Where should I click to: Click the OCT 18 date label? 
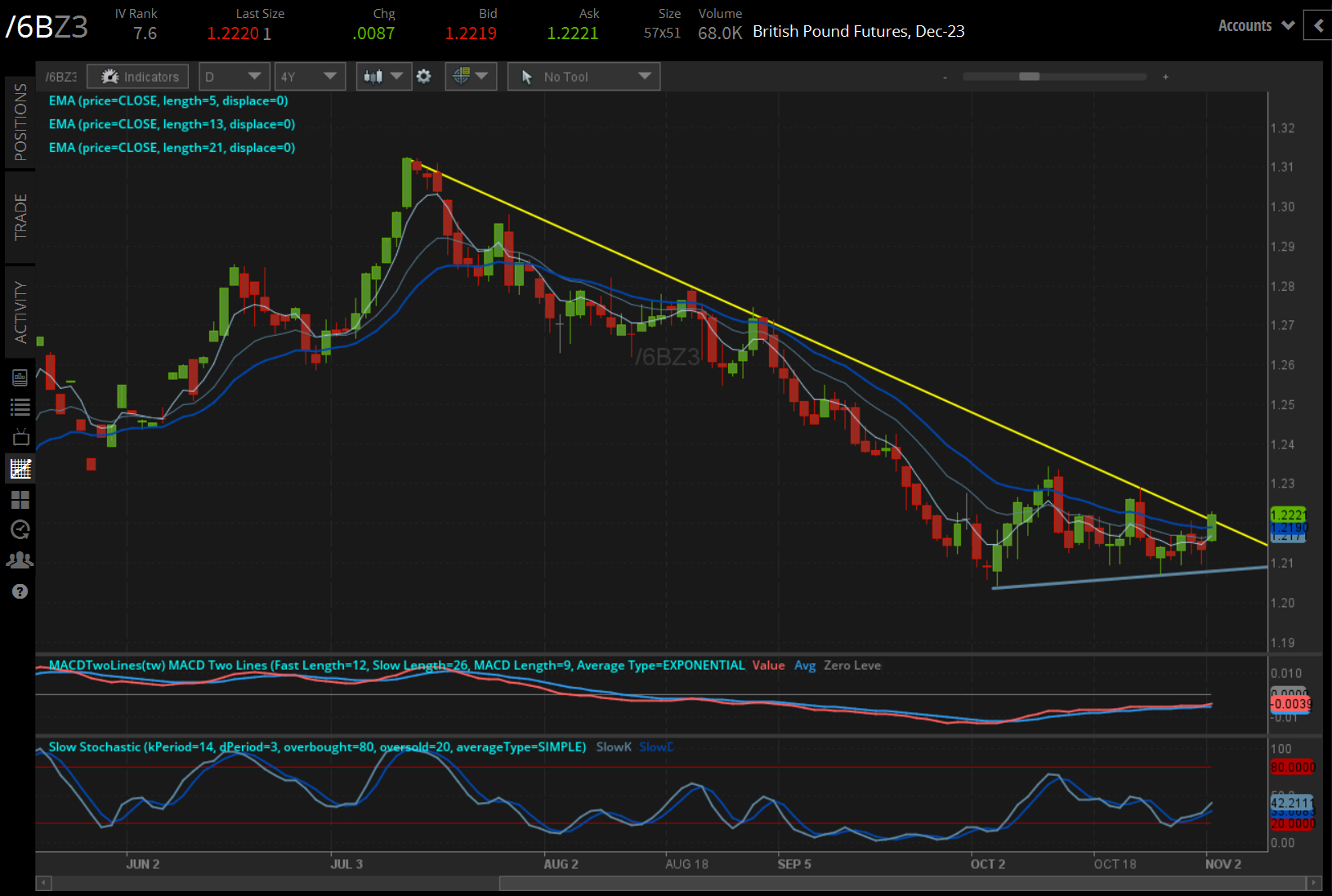point(1115,864)
